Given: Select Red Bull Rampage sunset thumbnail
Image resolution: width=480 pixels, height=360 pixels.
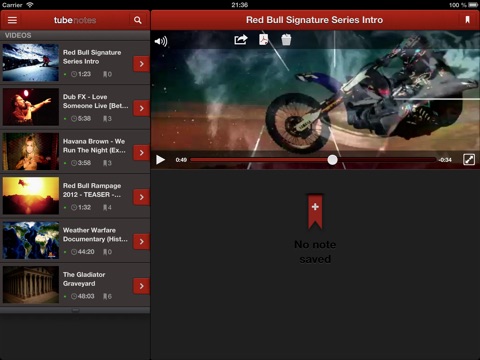Looking at the screenshot, I should coord(31,196).
